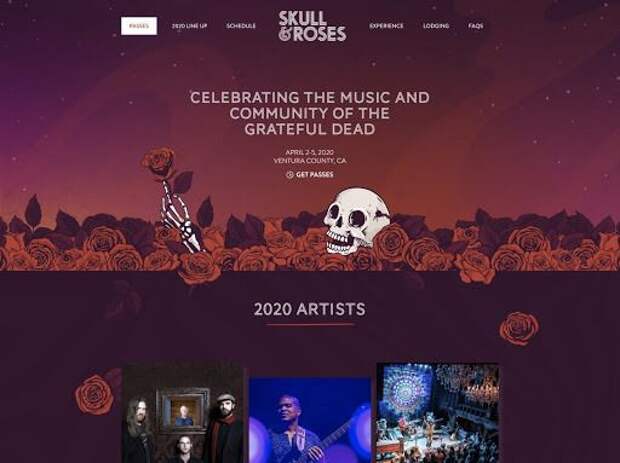620x463 pixels.
Task: Click the Skull & Roses logo
Action: point(312,26)
